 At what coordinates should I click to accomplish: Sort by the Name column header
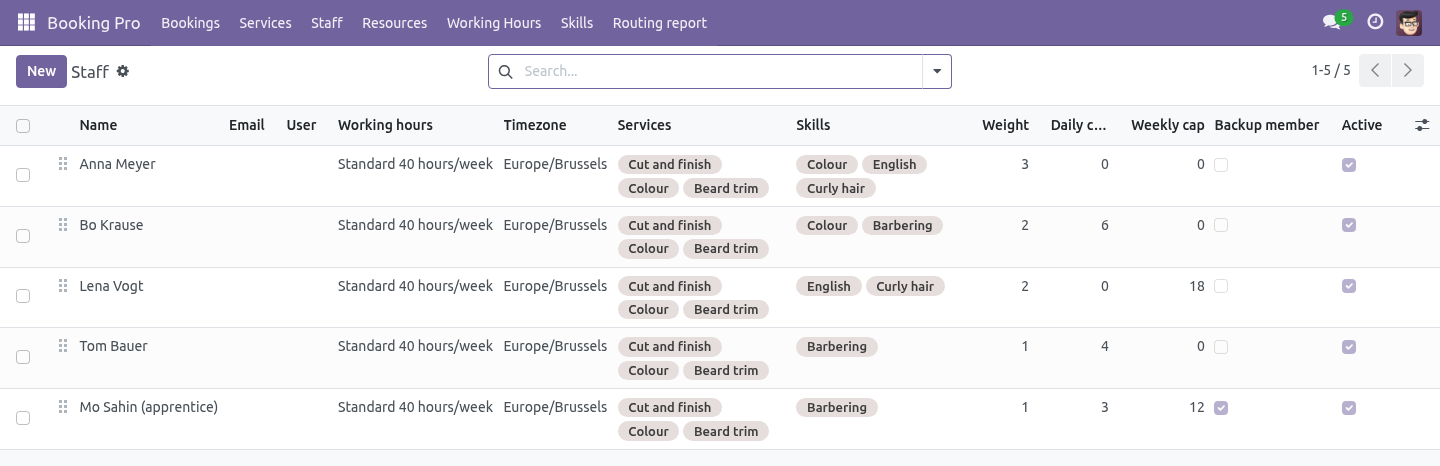[x=98, y=125]
